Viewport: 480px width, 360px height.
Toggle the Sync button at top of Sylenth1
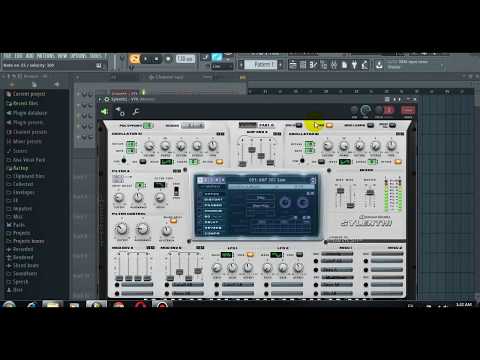pyautogui.click(x=299, y=125)
